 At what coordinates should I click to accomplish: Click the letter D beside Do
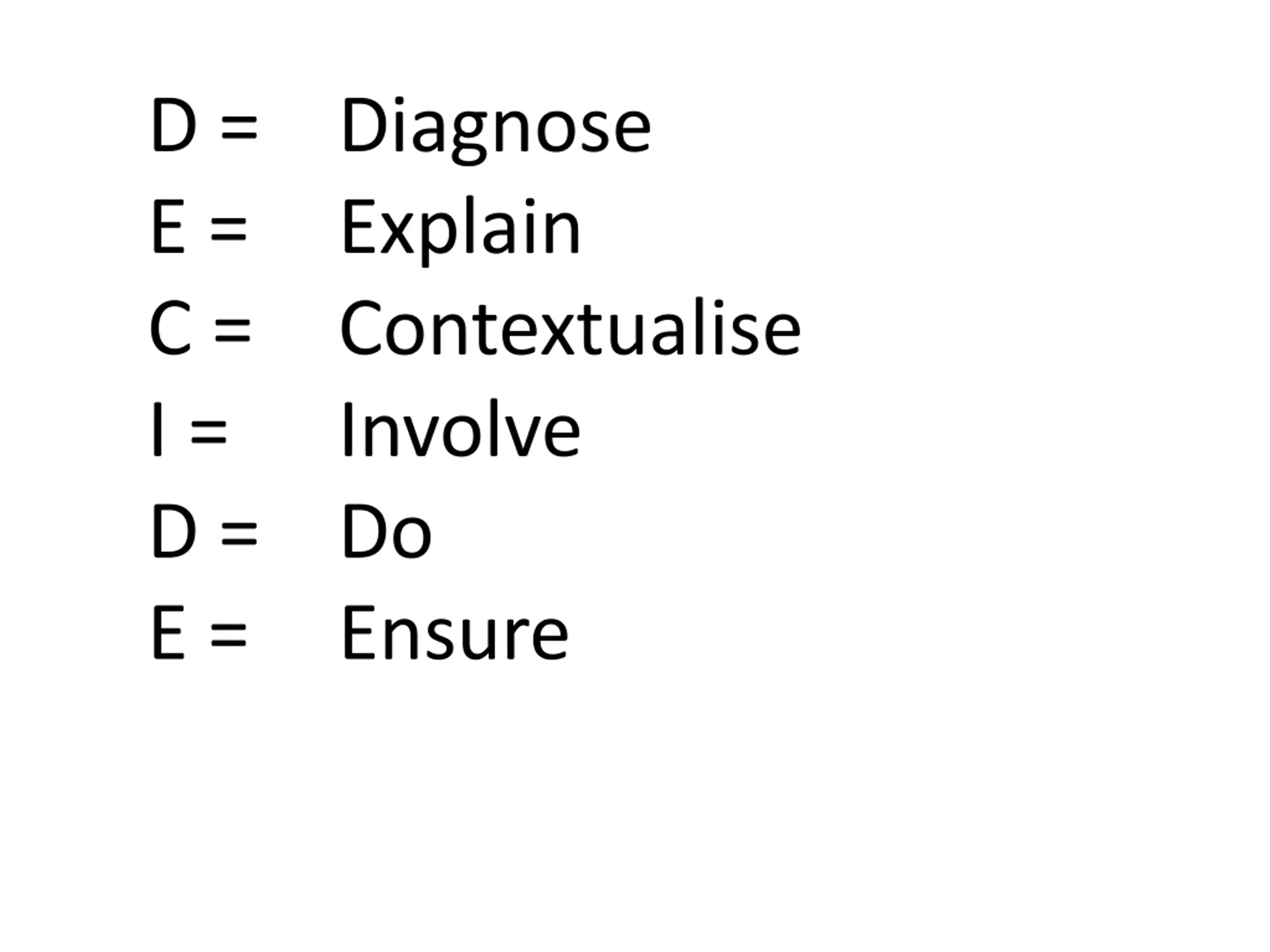tap(174, 532)
